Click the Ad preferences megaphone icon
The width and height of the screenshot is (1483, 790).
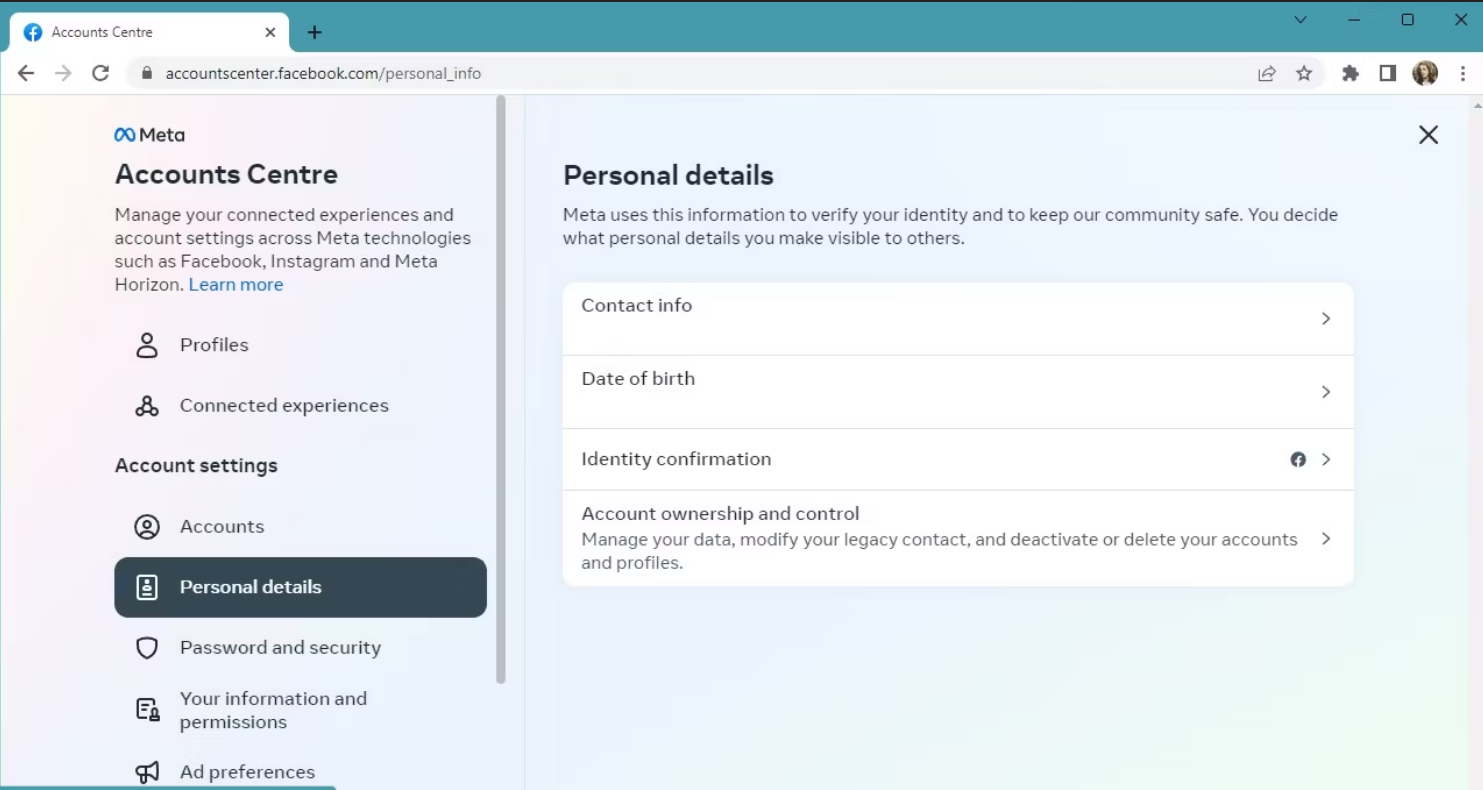(x=147, y=772)
